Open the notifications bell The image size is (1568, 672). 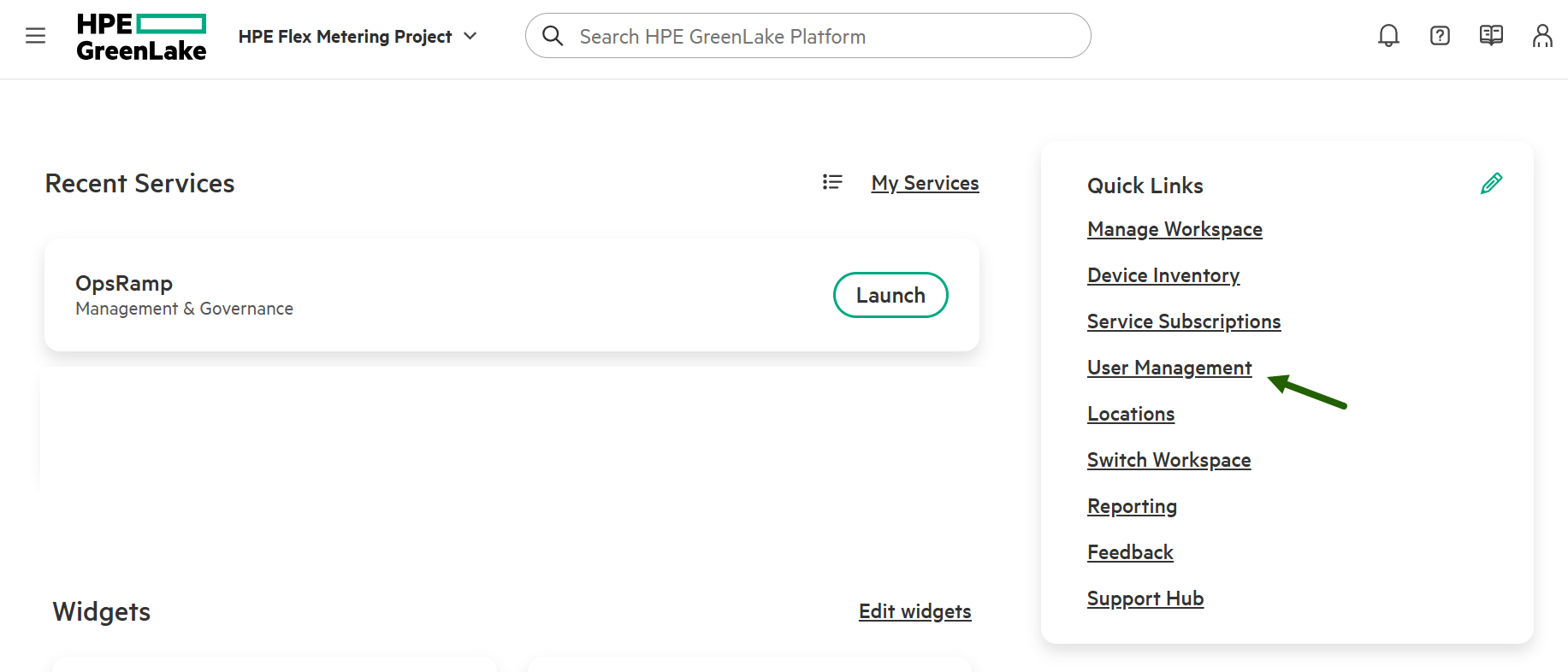[1388, 36]
